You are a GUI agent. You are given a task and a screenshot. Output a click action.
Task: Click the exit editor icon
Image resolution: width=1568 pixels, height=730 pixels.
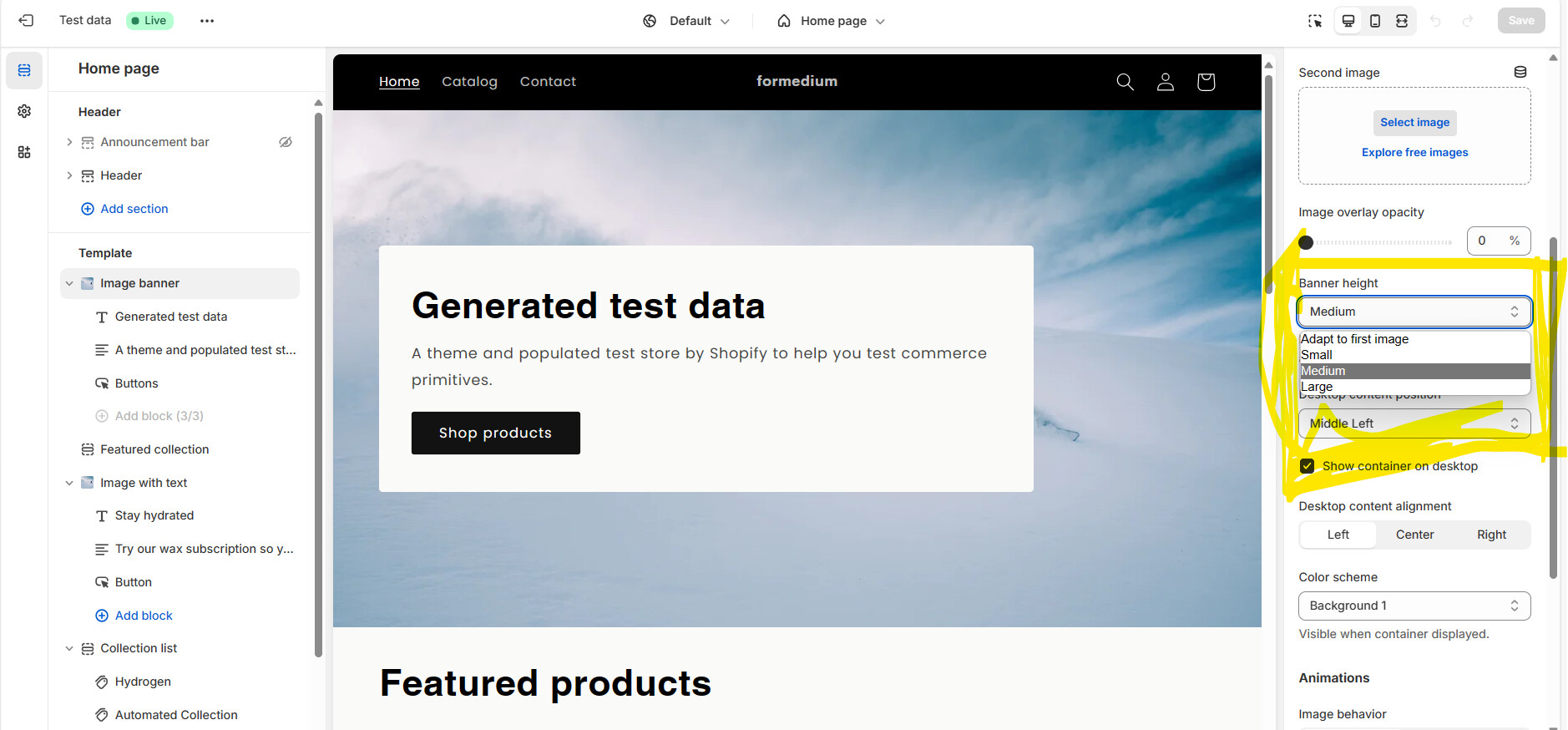click(26, 21)
